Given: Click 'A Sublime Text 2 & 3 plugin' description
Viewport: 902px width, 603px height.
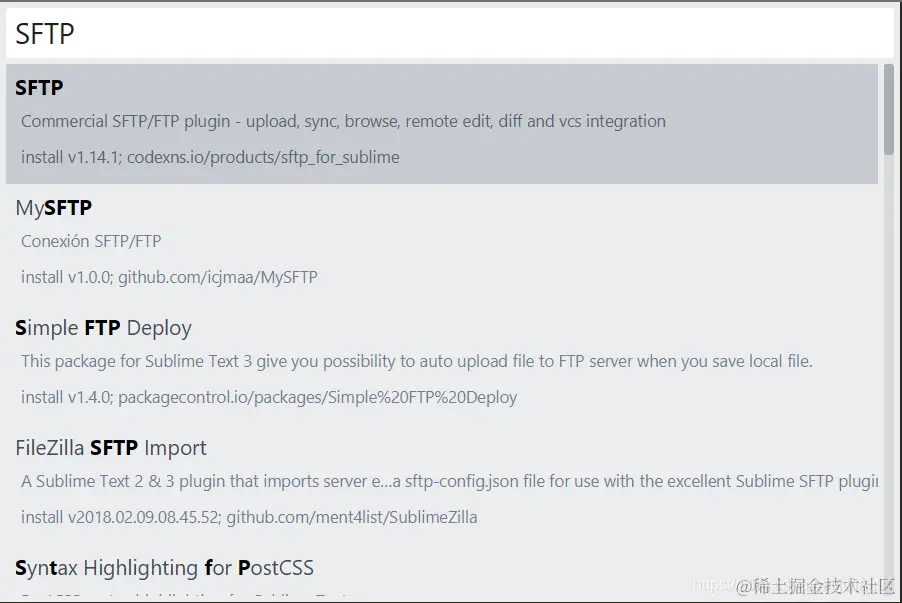Looking at the screenshot, I should pos(449,482).
